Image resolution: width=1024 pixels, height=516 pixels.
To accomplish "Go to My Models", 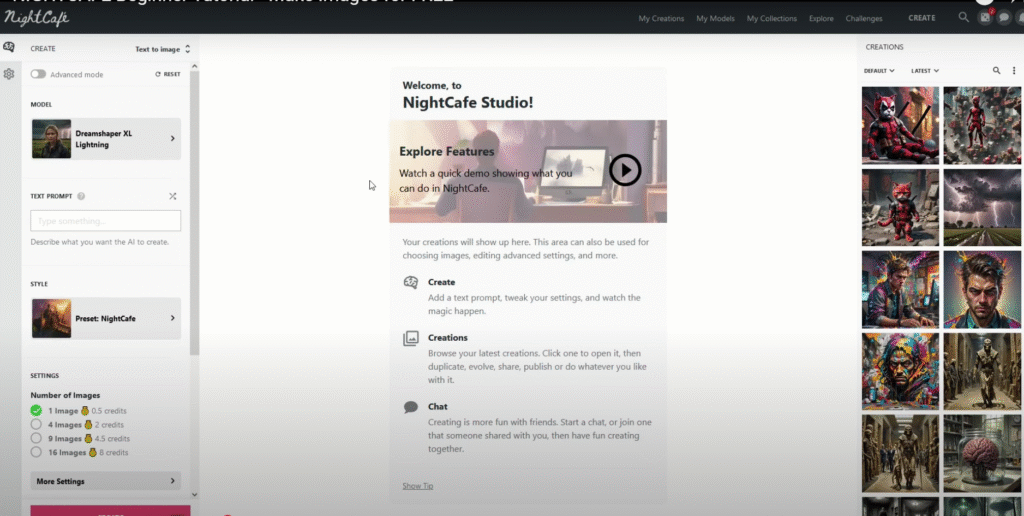I will [715, 18].
